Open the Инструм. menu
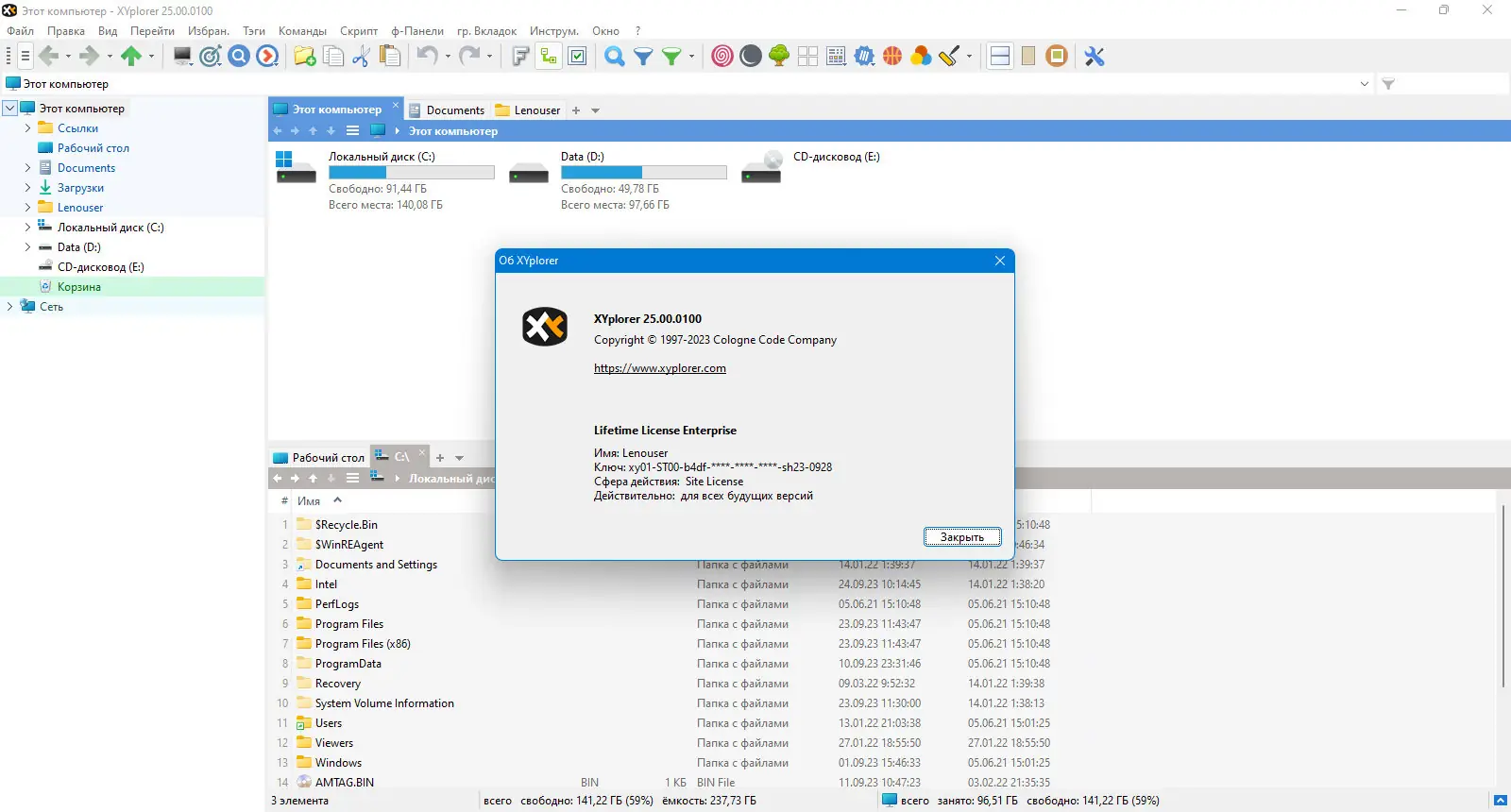The height and width of the screenshot is (812, 1511). (x=554, y=31)
